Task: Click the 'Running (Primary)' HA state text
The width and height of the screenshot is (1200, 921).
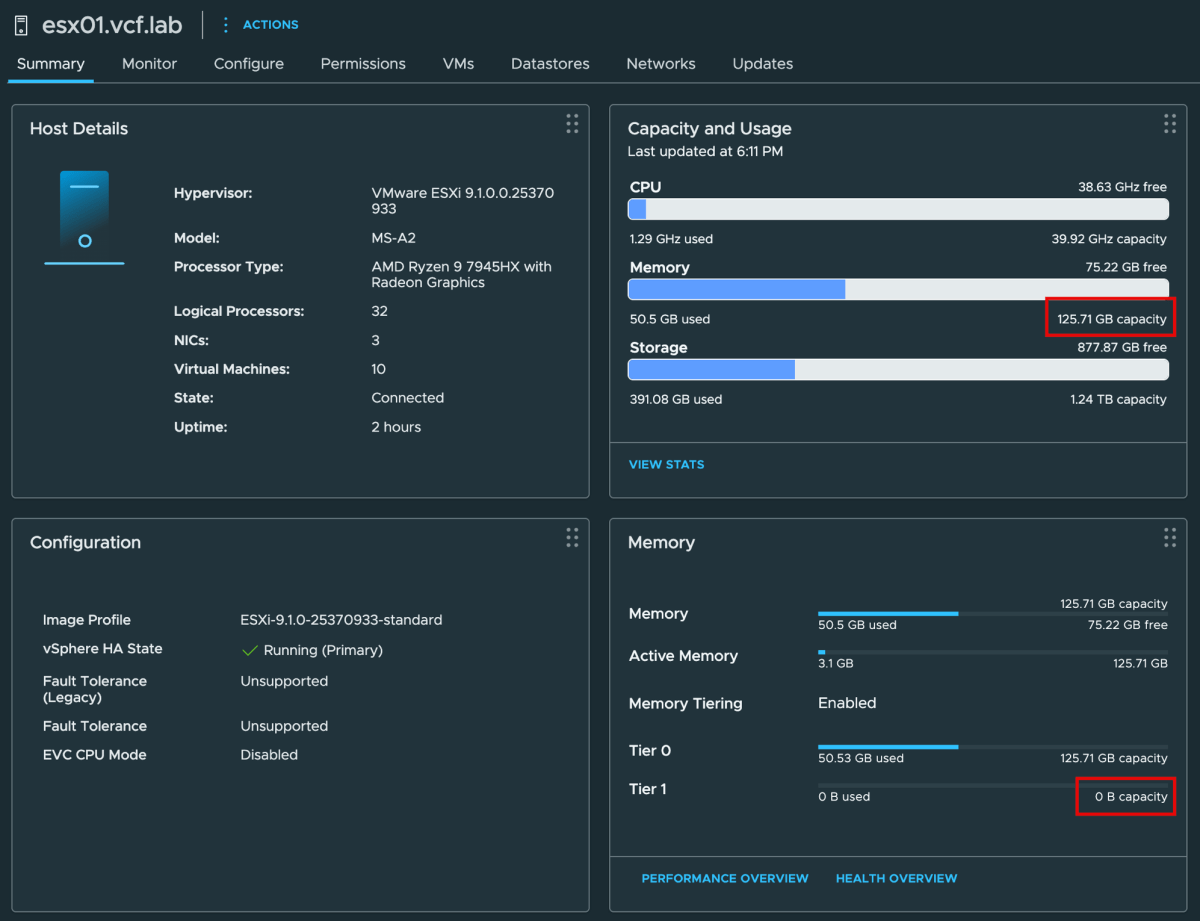Action: coord(323,650)
